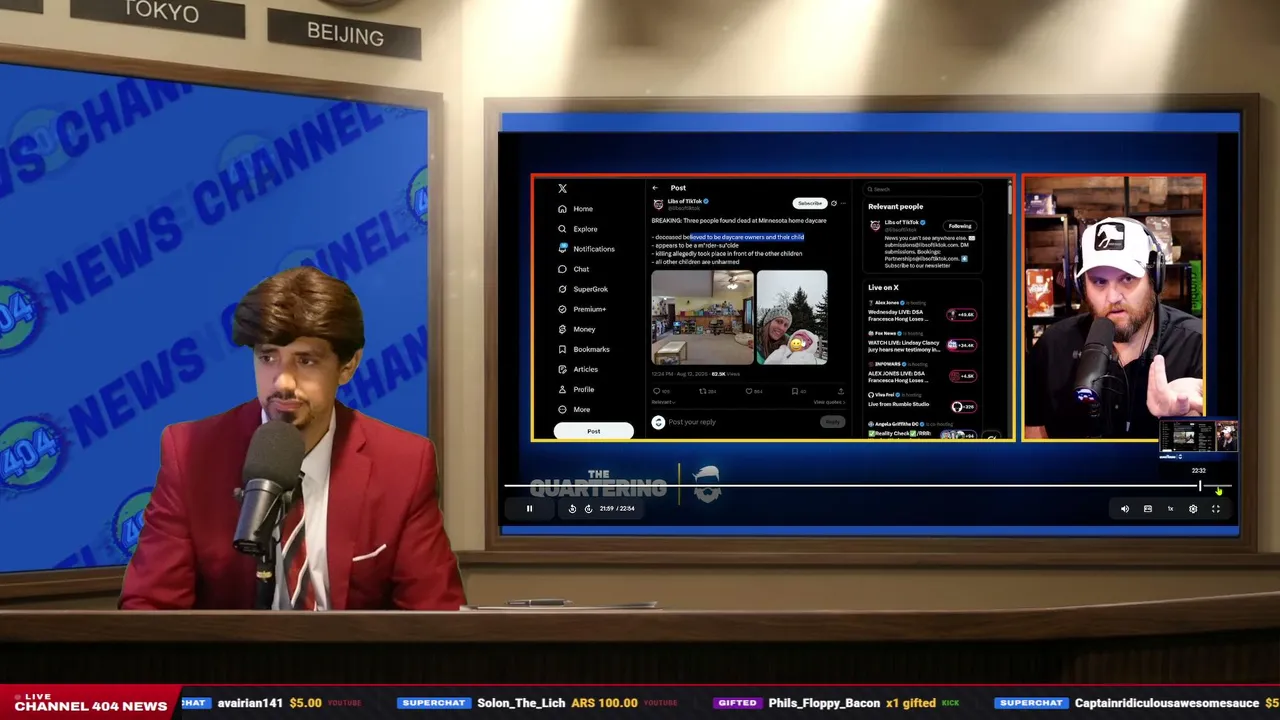The width and height of the screenshot is (1280, 720).
Task: Click the View quotes link
Action: 829,402
